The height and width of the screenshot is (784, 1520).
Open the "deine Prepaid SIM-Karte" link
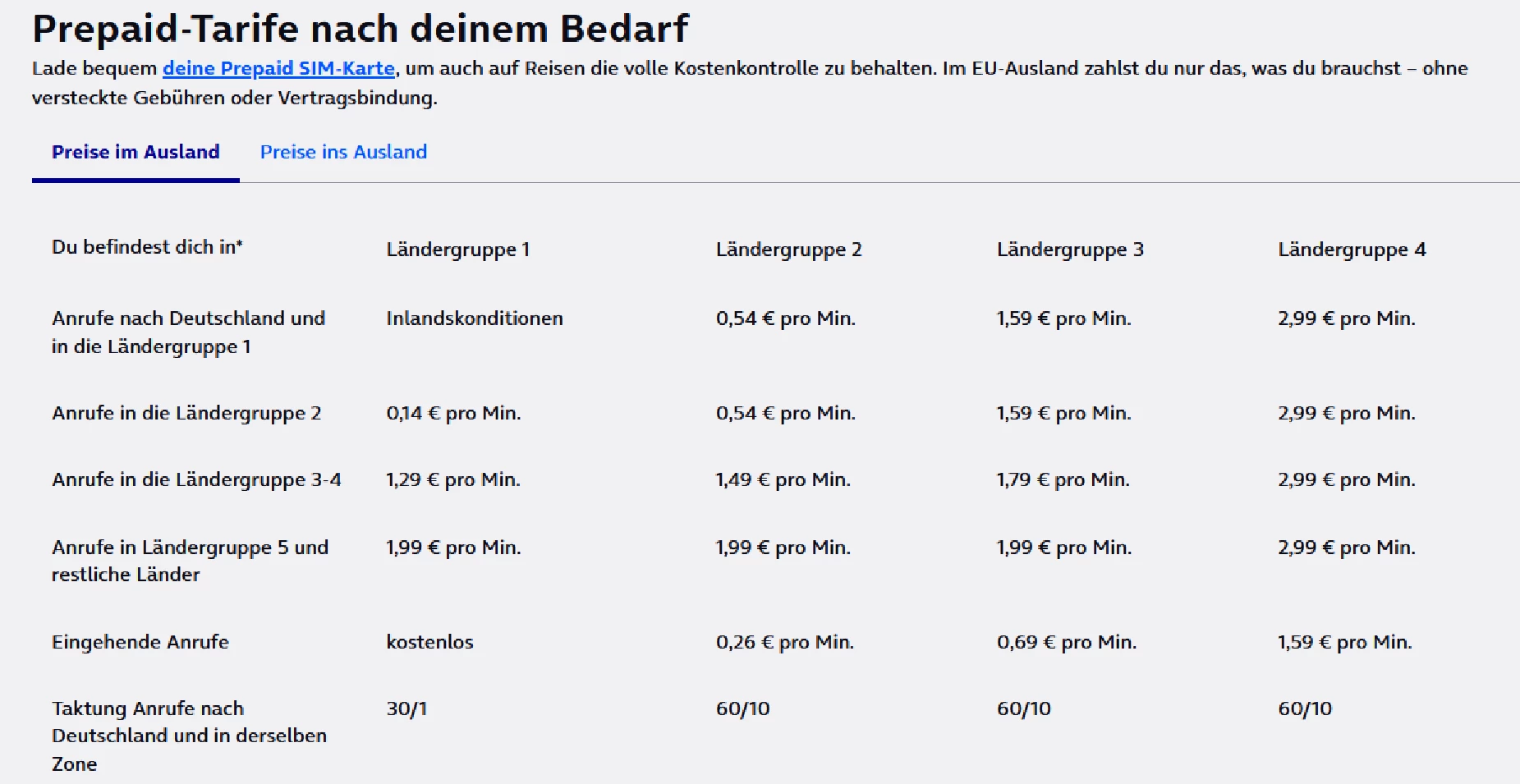coord(278,68)
